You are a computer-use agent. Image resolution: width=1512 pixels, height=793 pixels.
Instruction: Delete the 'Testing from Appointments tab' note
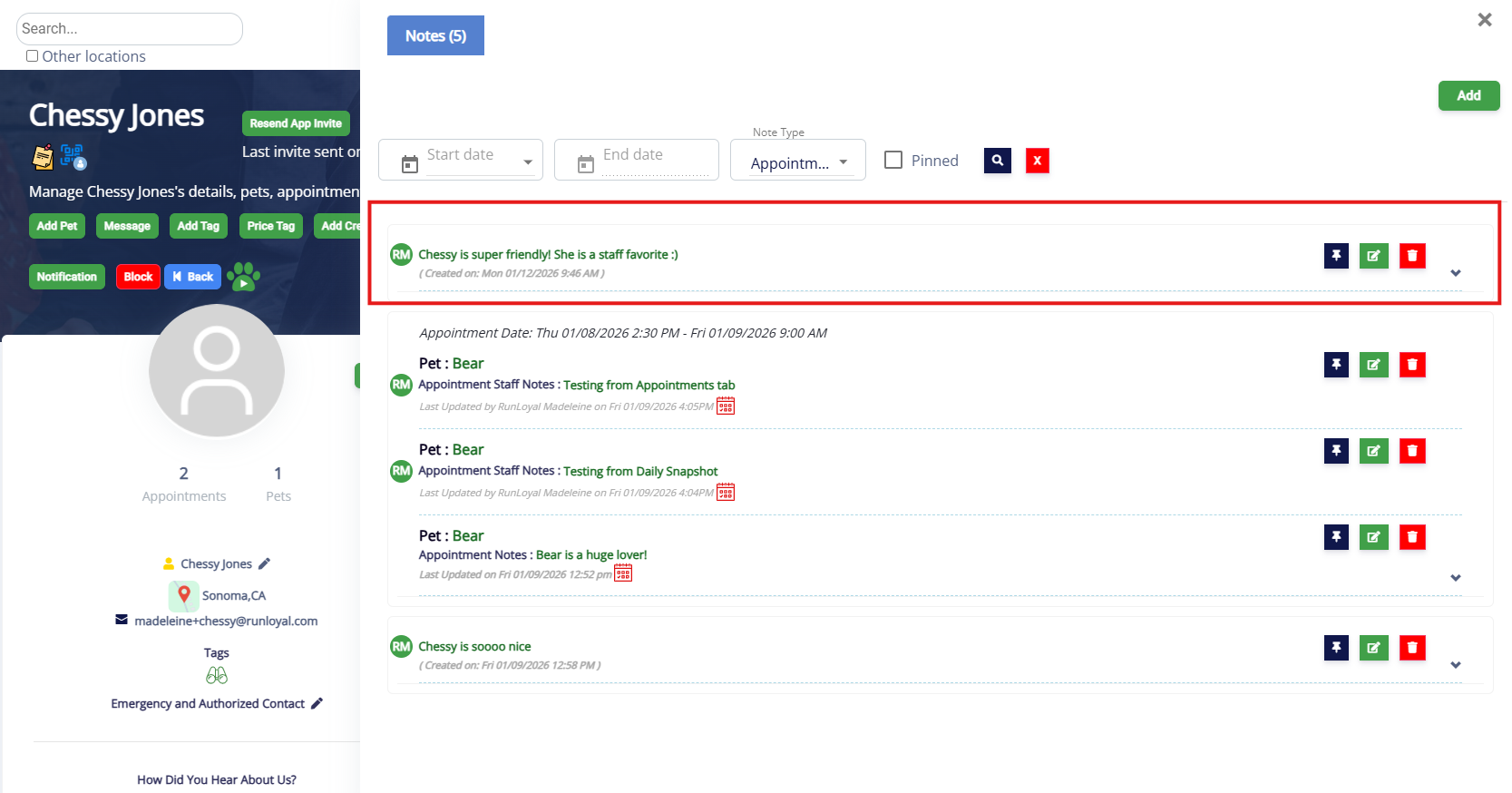[x=1412, y=365]
